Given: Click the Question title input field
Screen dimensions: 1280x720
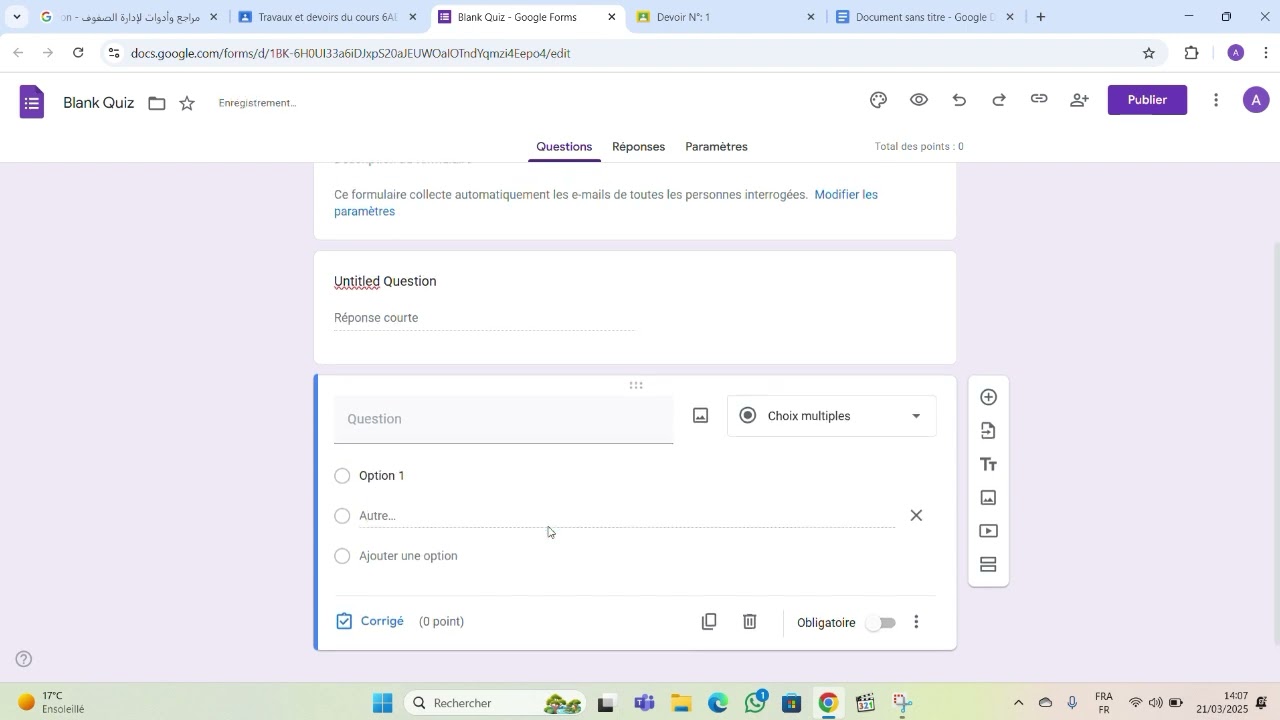Looking at the screenshot, I should point(504,420).
